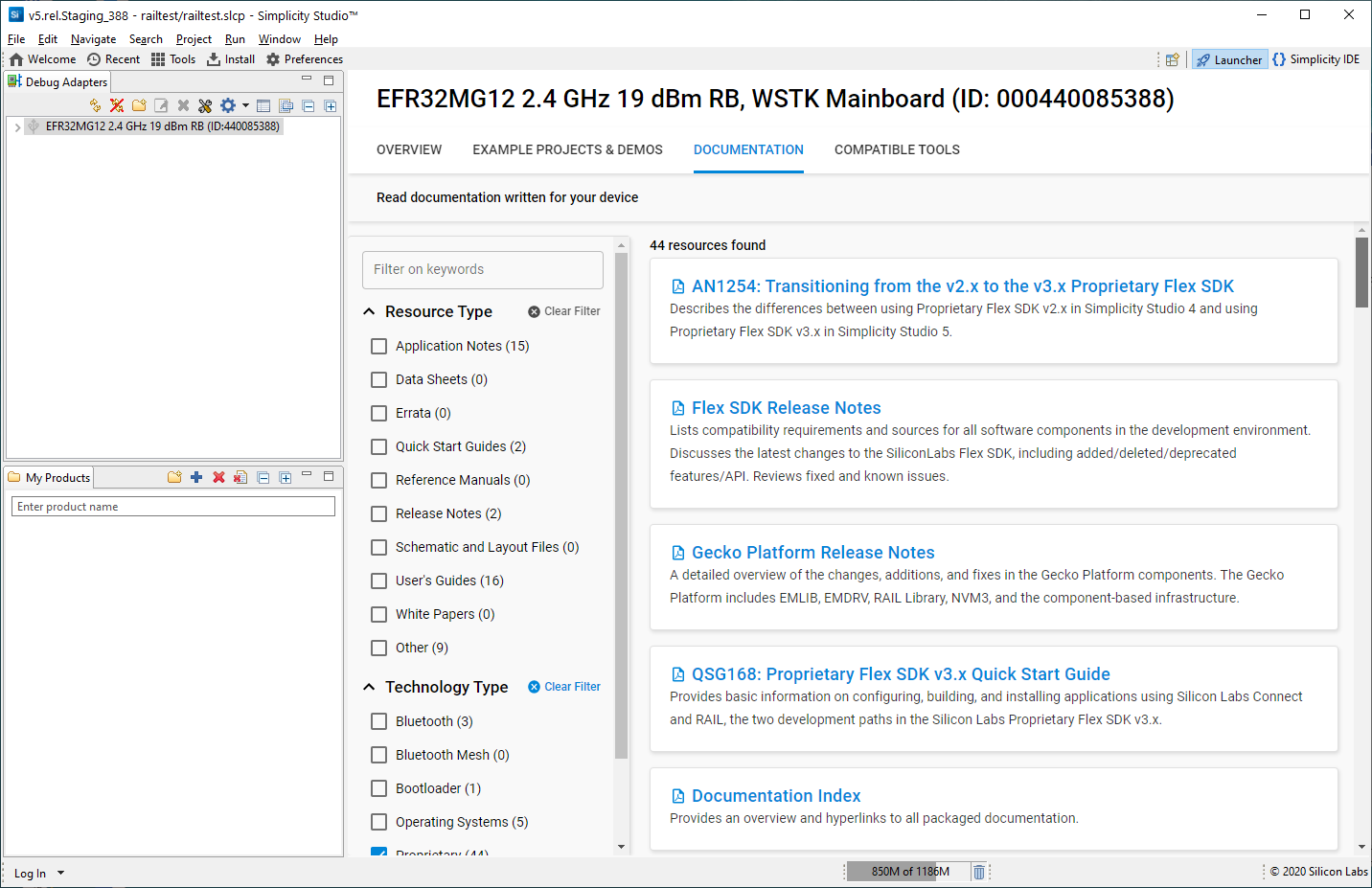The image size is (1372, 888).
Task: Open the dropdown arrow next to blue gear
Action: click(x=245, y=105)
